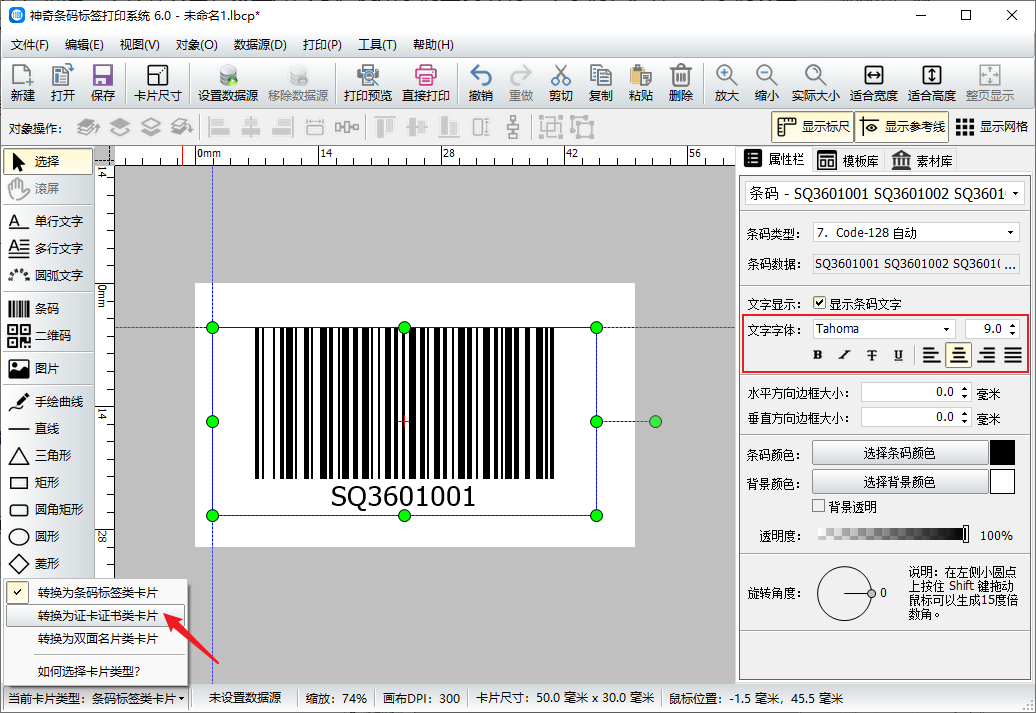Select the 圆弧文字 arc text tool
Screen dimensions: 1036x713
tap(48, 276)
